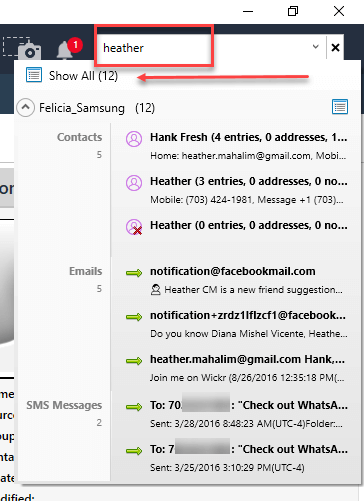Image resolution: width=364 pixels, height=501 pixels.
Task: Close the application window
Action: (339, 11)
